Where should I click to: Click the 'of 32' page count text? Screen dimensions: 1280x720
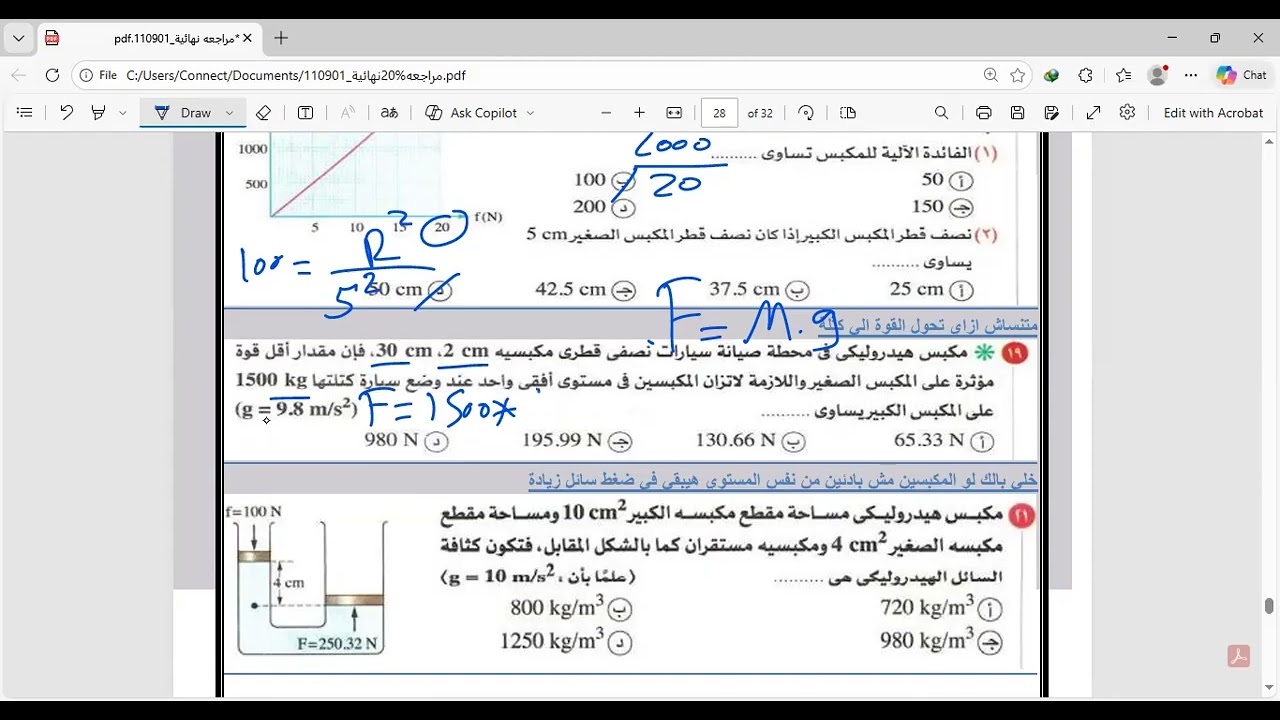point(760,113)
